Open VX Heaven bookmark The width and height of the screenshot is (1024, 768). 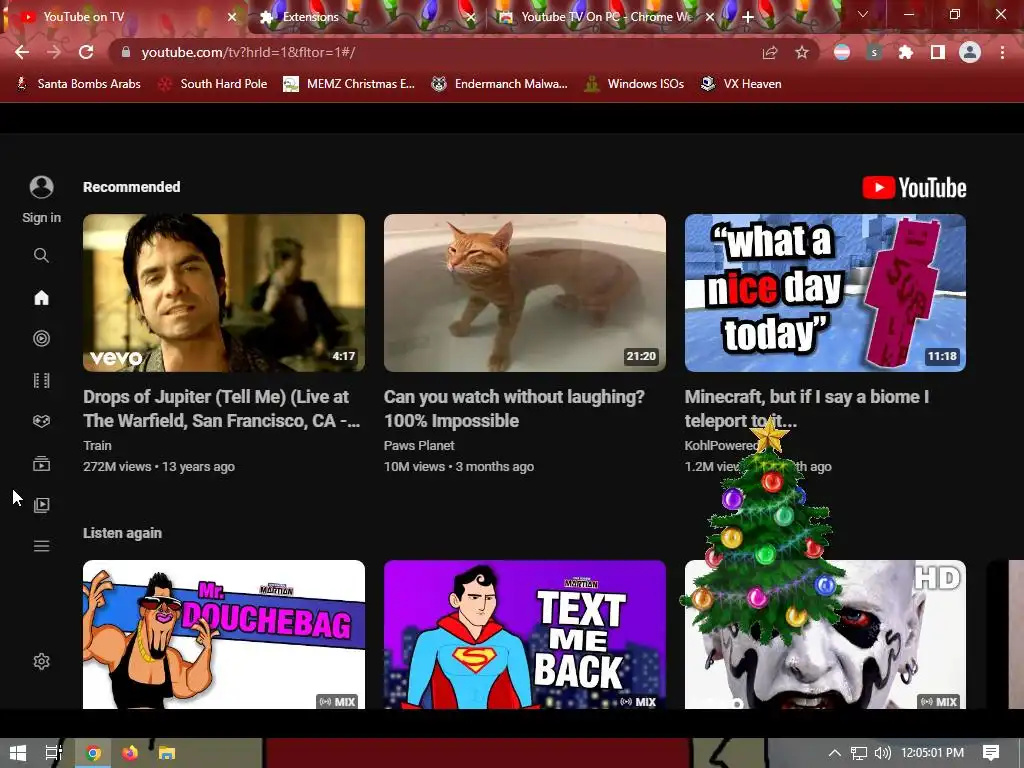tap(741, 84)
